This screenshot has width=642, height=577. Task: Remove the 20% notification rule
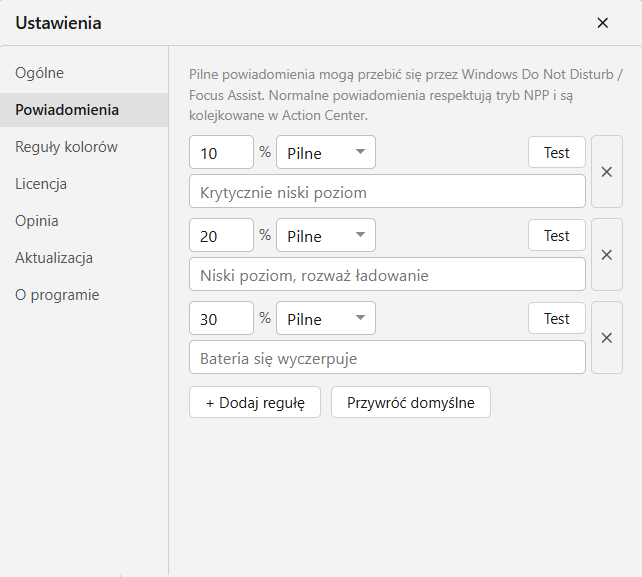tap(607, 255)
